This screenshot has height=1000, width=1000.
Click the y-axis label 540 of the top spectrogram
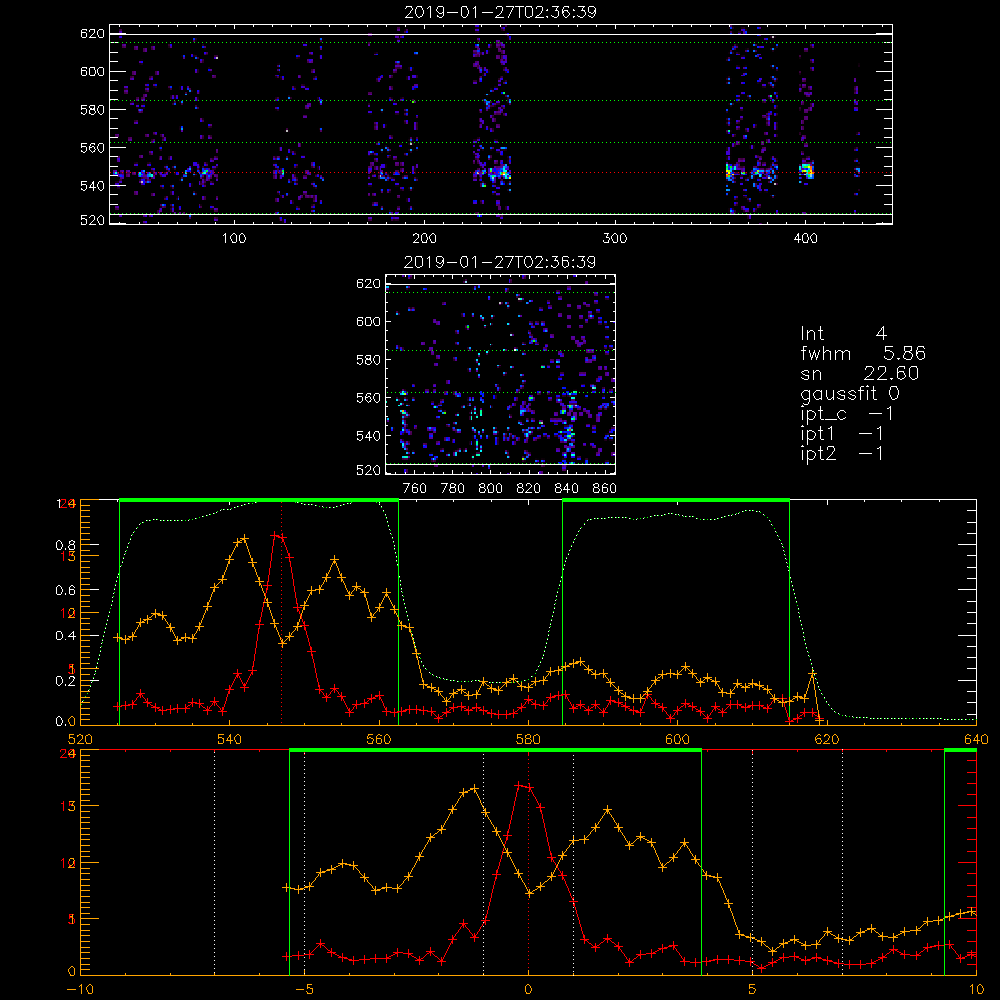pos(92,186)
